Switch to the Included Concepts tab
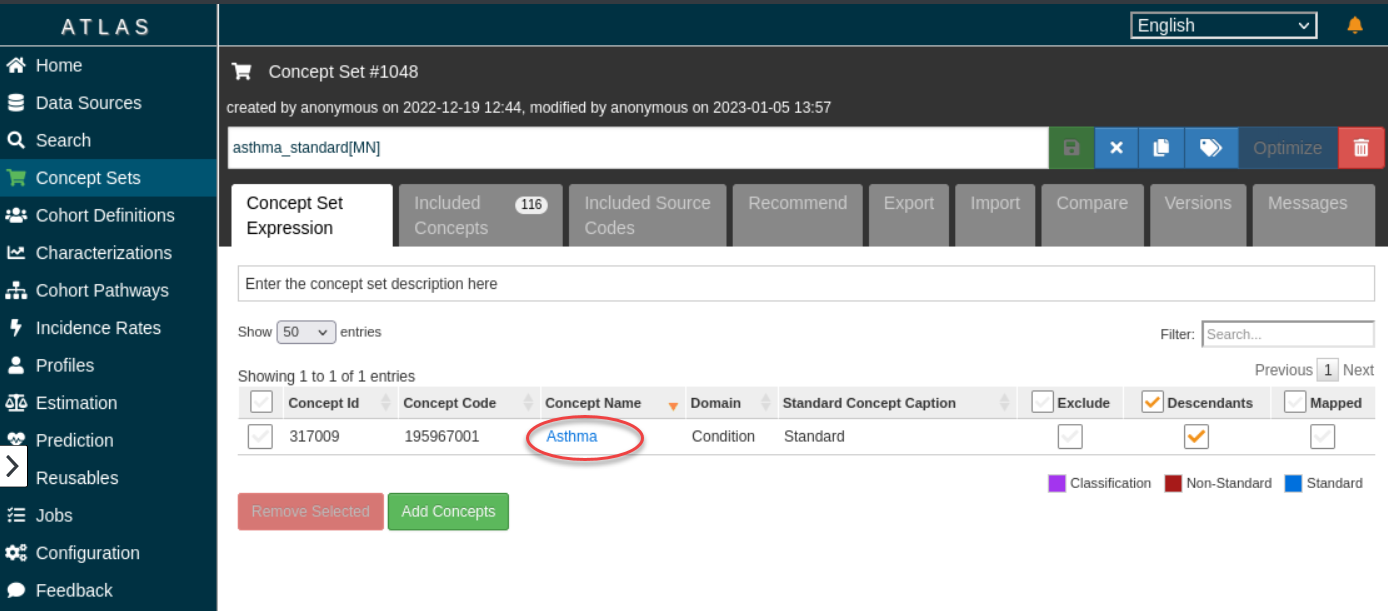This screenshot has height=611, width=1388. (480, 215)
